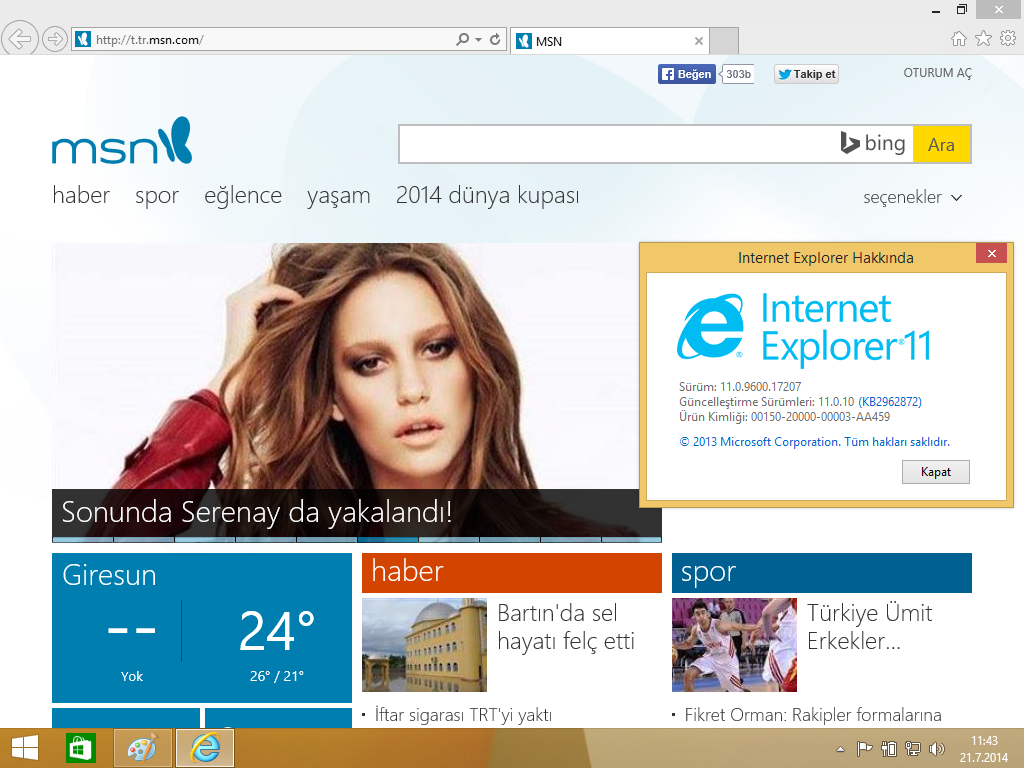Click the Windows Start button
Image resolution: width=1024 pixels, height=768 pixels.
[24, 748]
